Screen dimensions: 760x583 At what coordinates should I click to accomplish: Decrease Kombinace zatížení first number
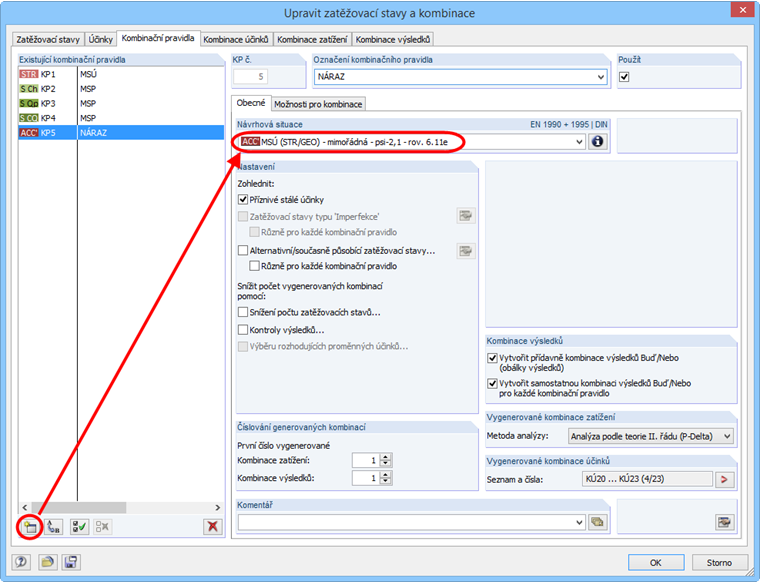pos(385,464)
